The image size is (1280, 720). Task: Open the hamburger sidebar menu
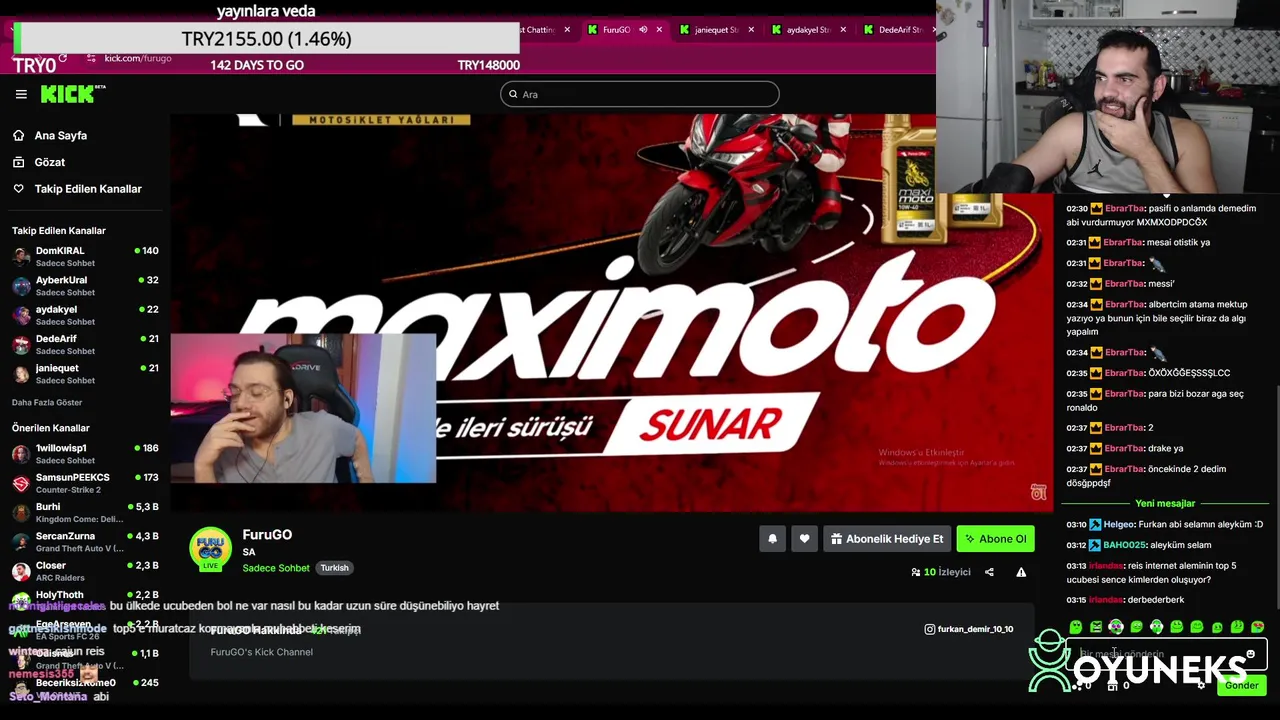pyautogui.click(x=21, y=94)
